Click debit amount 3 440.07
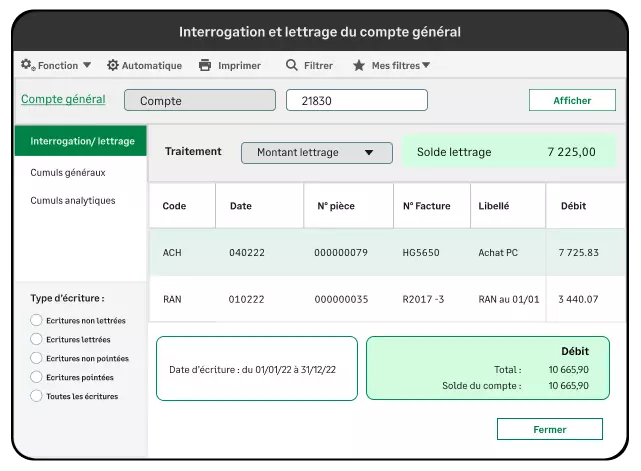 [578, 299]
